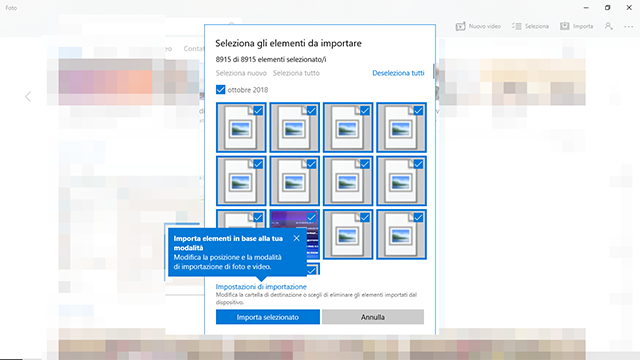Open the account profile icon
Screen dimensions: 640x360
609,26
